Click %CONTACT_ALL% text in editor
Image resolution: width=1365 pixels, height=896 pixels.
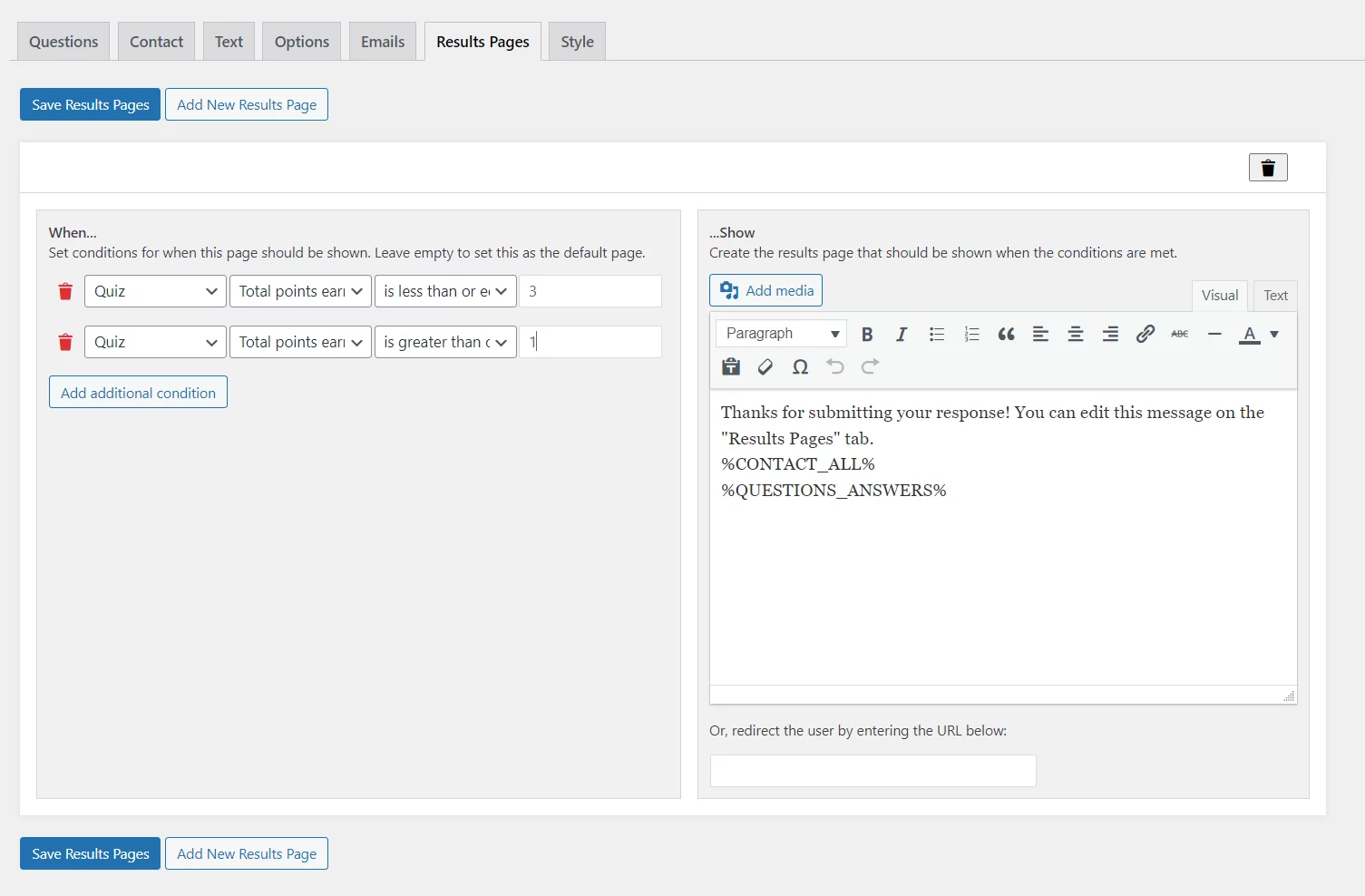[x=798, y=464]
